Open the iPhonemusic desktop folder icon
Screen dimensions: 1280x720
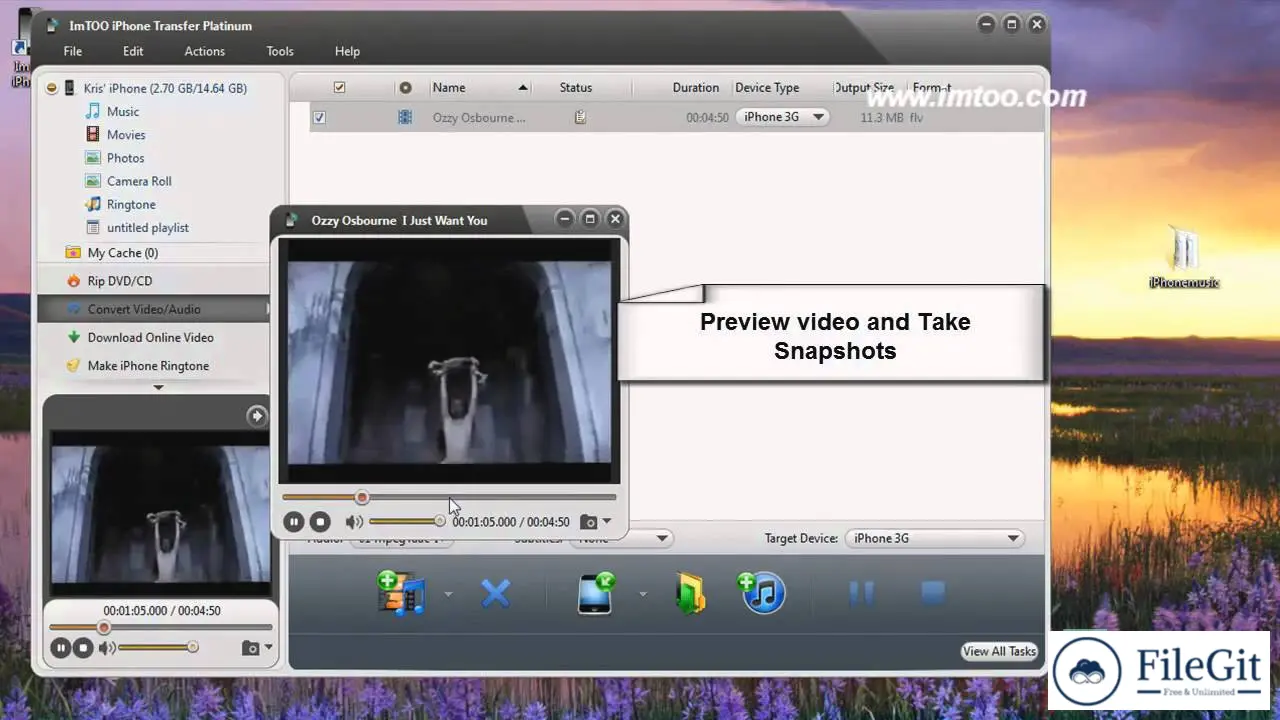tap(1184, 258)
